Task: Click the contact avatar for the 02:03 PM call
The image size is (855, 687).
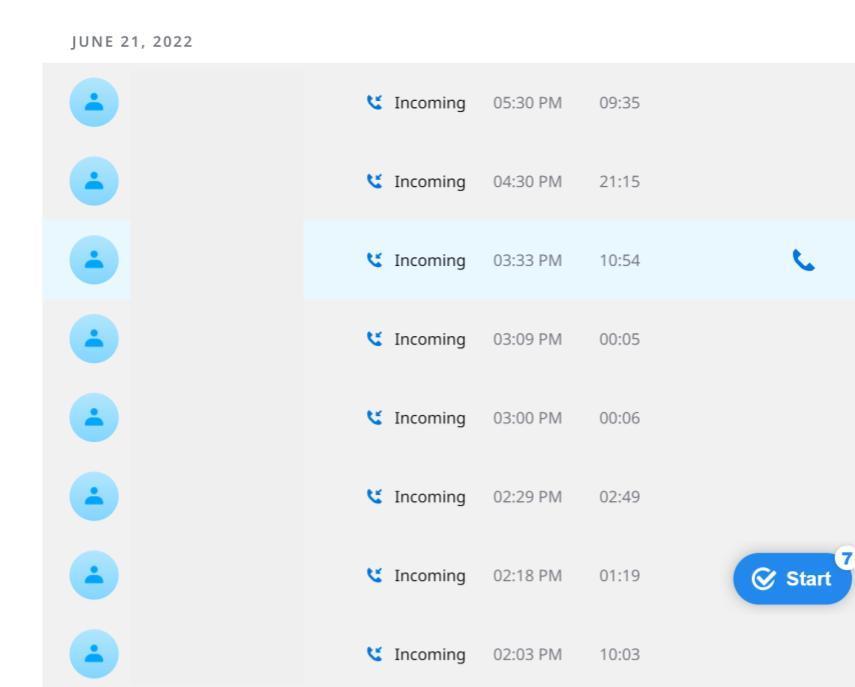Action: point(93,654)
